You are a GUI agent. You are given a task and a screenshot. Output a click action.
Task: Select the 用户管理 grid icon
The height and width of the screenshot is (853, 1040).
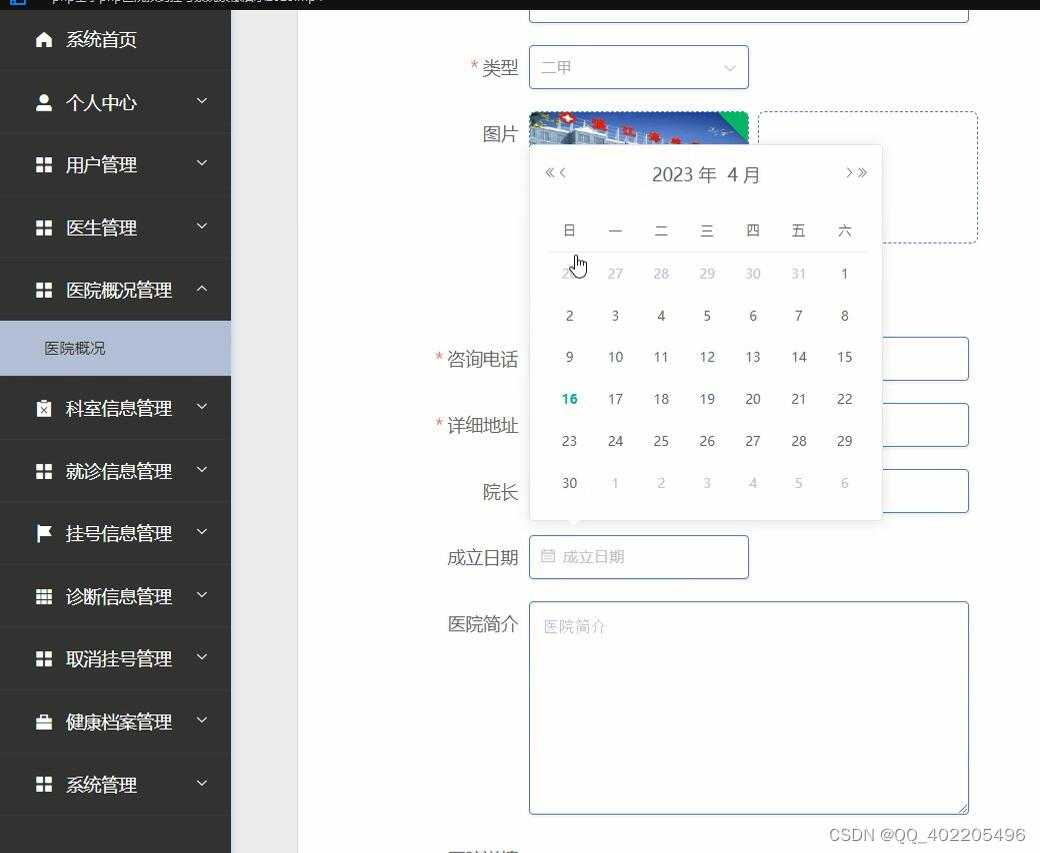coord(44,164)
